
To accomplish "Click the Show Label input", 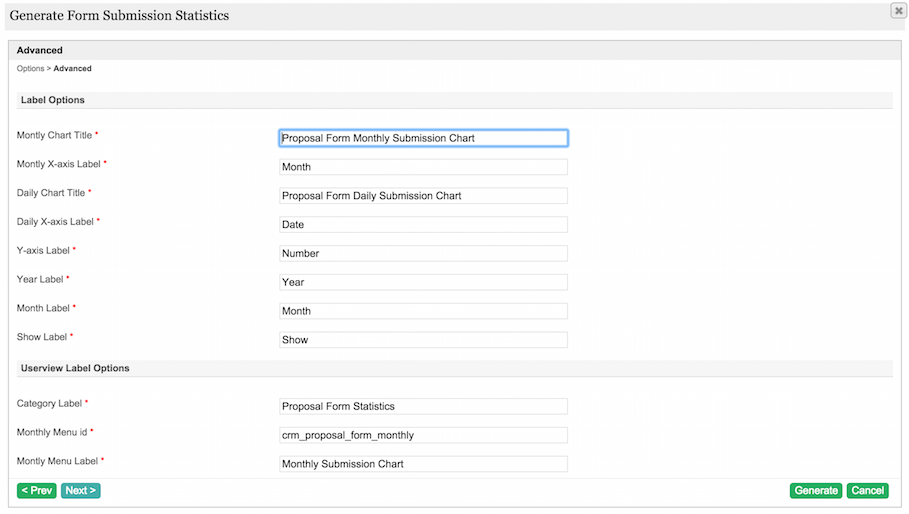I will pyautogui.click(x=423, y=340).
